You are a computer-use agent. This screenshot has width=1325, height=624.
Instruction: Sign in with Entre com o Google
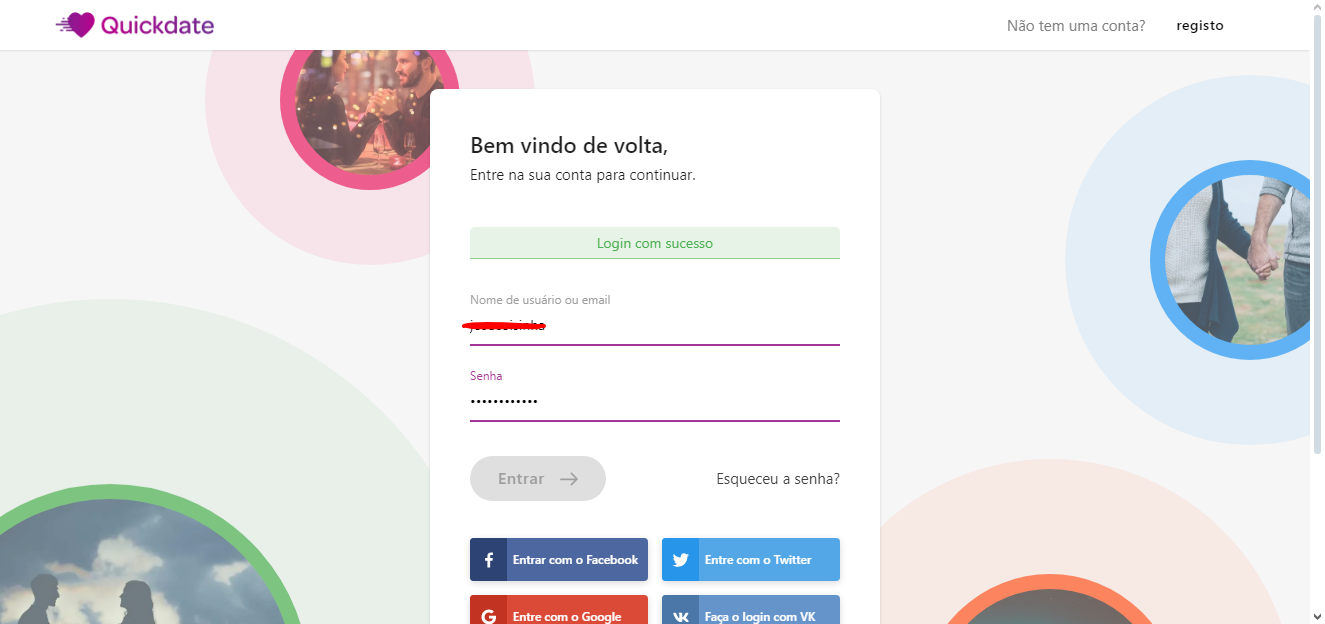coord(567,616)
